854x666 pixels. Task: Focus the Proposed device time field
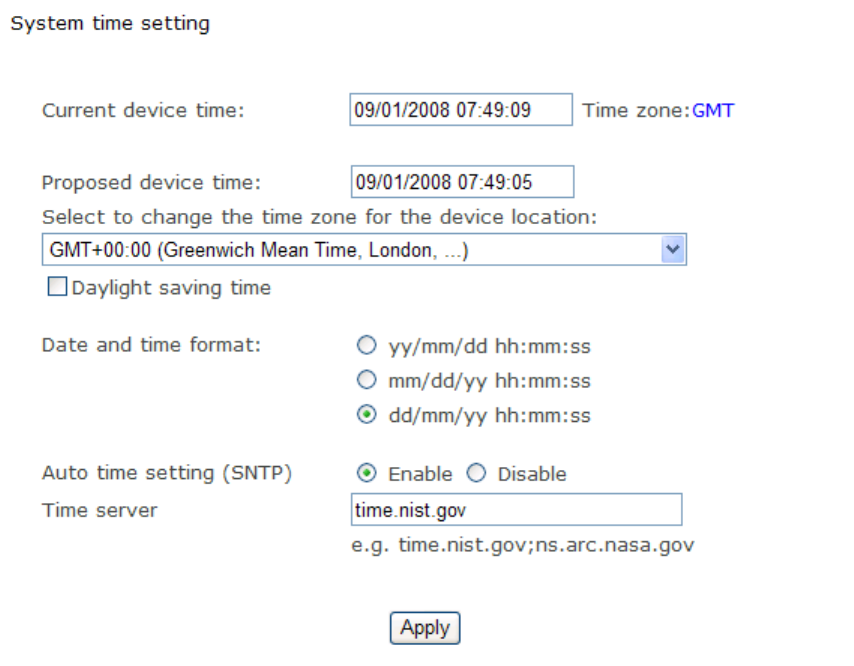(462, 182)
